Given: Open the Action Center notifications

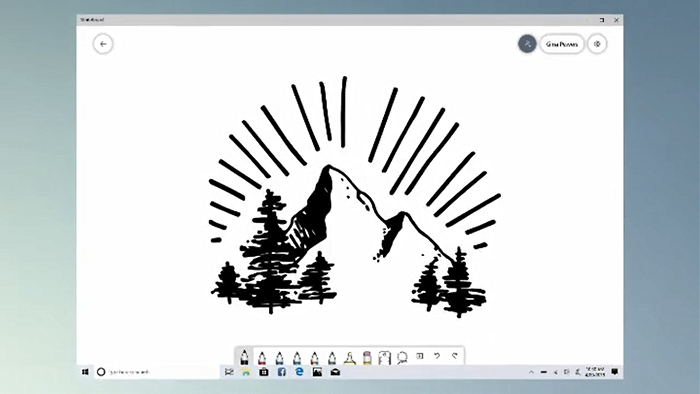Looking at the screenshot, I should (x=615, y=372).
